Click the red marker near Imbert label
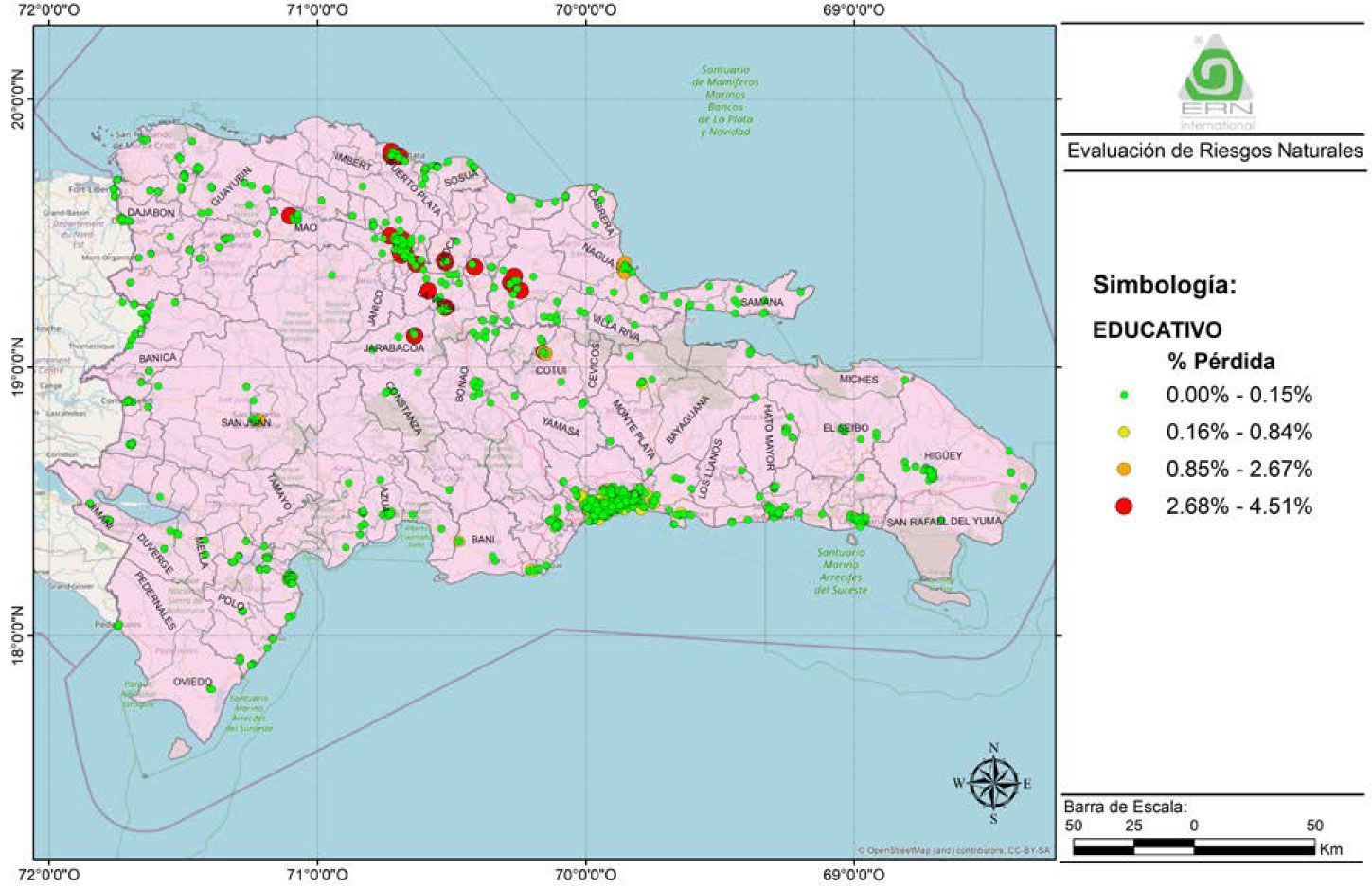This screenshot has height=888, width=1372. point(394,153)
